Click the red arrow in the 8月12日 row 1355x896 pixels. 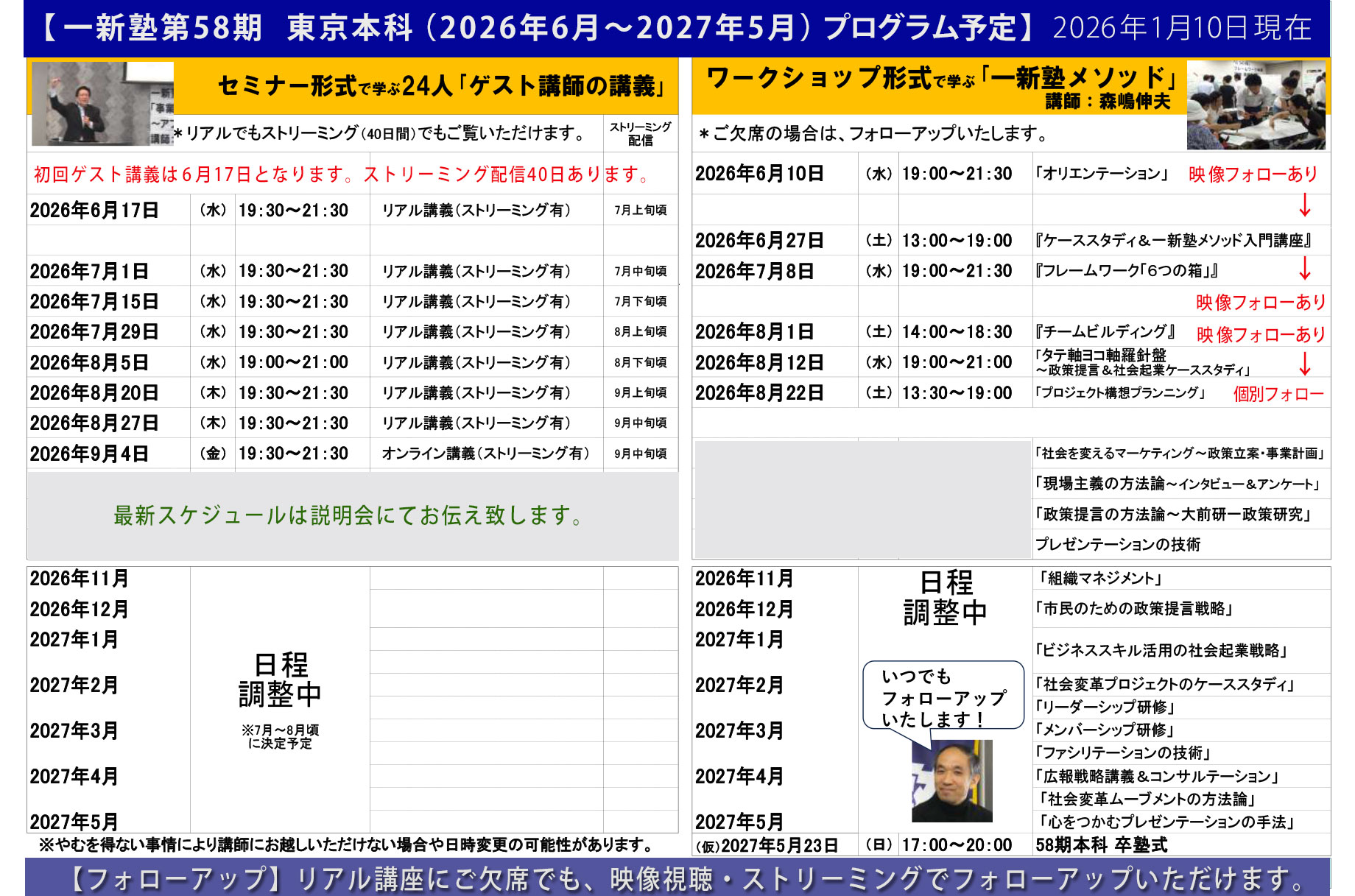[1304, 363]
